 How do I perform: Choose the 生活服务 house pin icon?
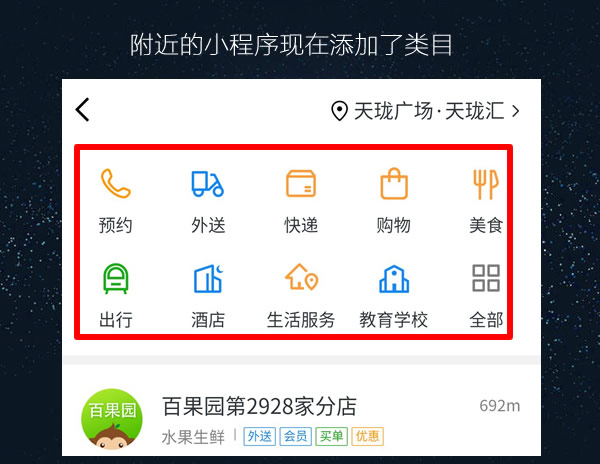click(302, 277)
